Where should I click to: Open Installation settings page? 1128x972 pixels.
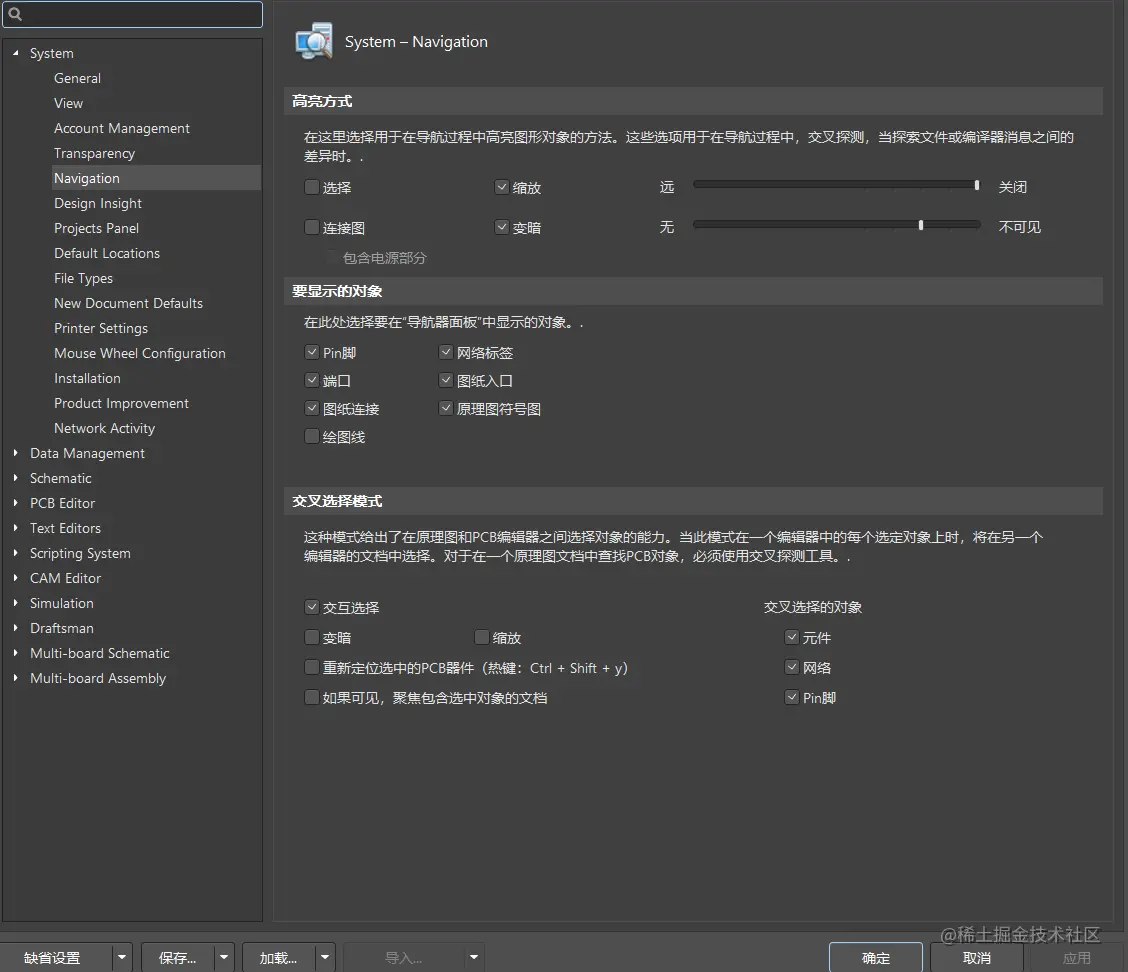(x=87, y=378)
